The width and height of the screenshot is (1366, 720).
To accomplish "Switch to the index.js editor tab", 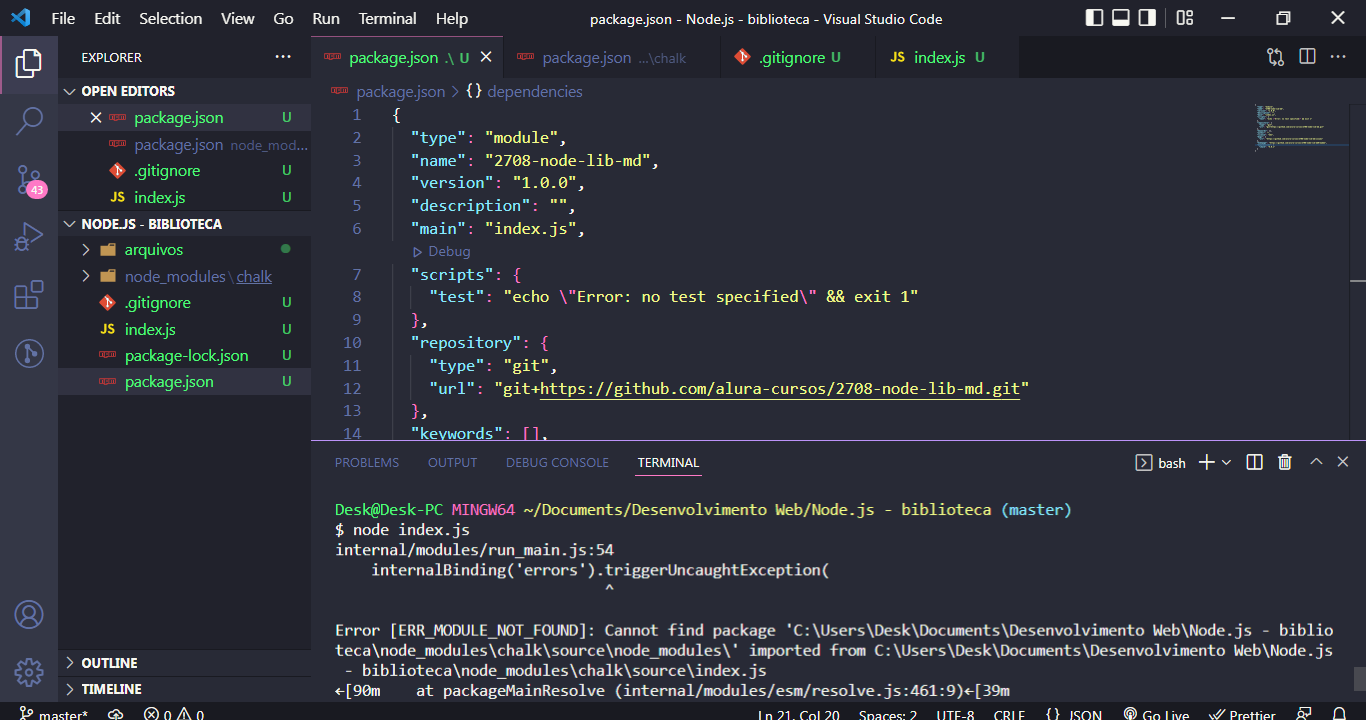I will coord(947,58).
